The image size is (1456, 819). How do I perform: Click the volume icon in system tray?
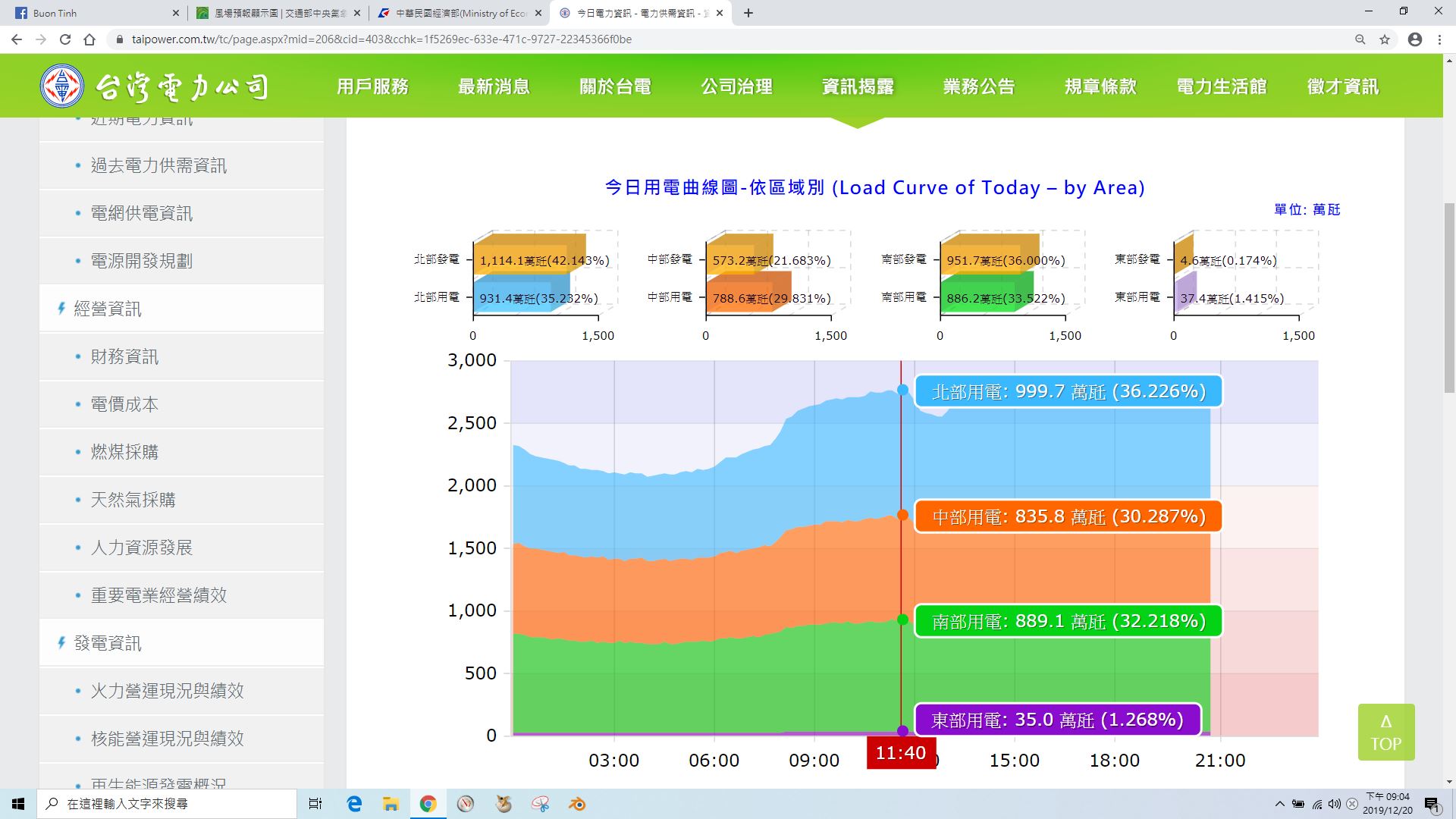(x=1335, y=804)
